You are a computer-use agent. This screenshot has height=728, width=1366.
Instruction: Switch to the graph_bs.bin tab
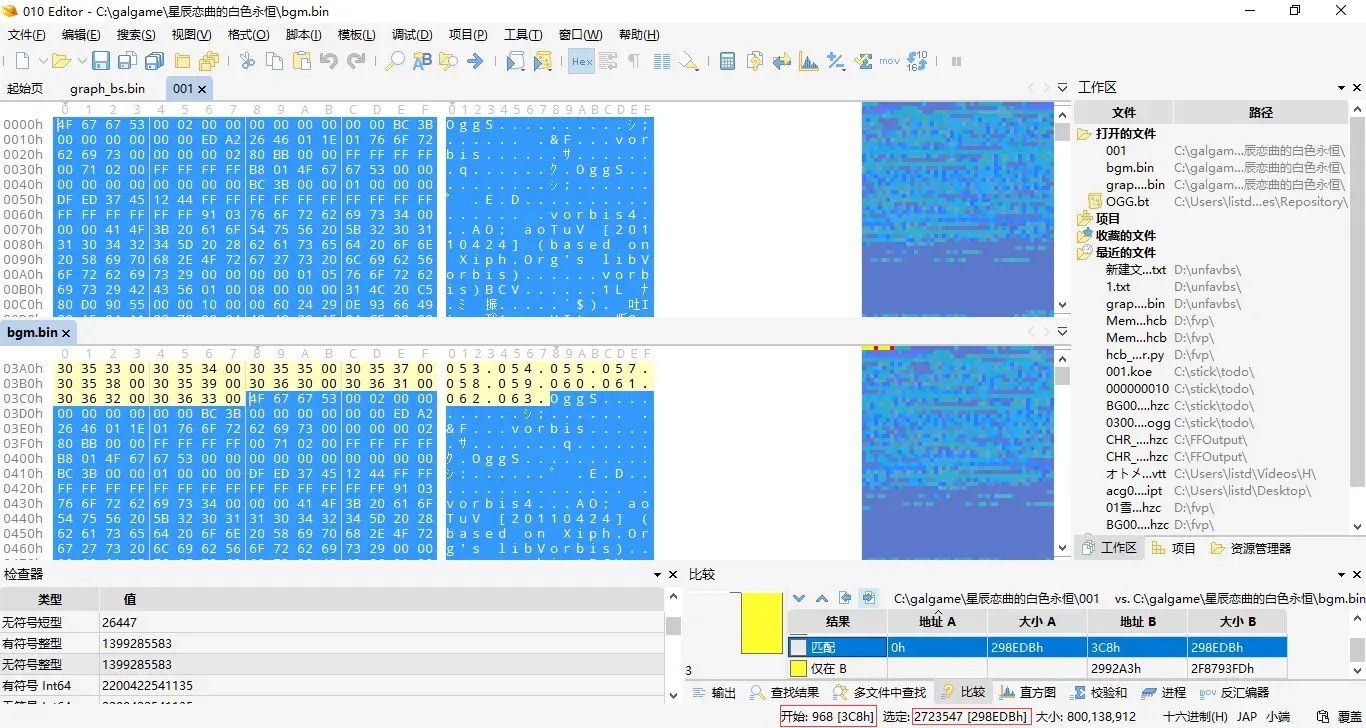(108, 88)
